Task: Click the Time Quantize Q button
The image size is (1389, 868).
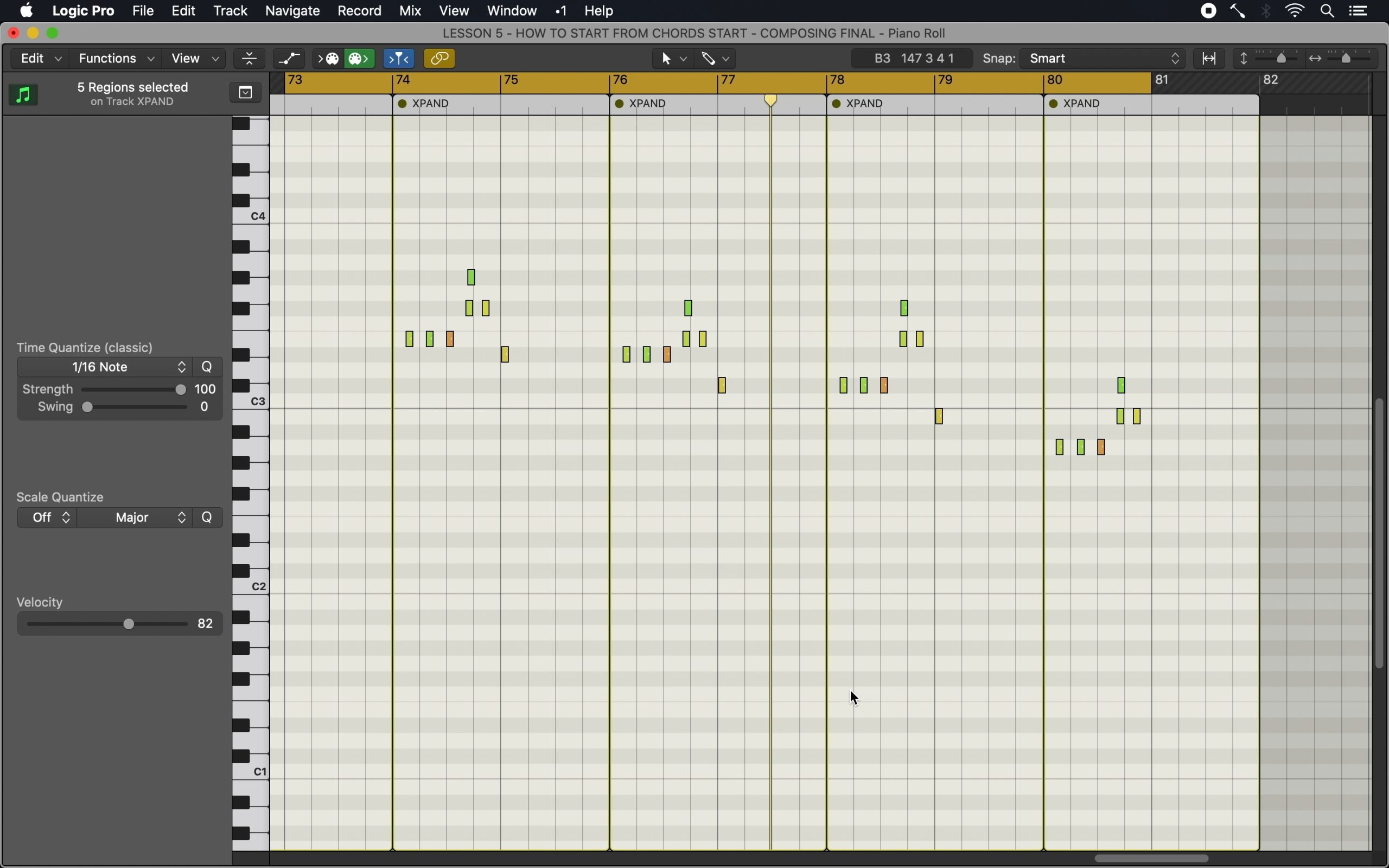Action: 208,367
